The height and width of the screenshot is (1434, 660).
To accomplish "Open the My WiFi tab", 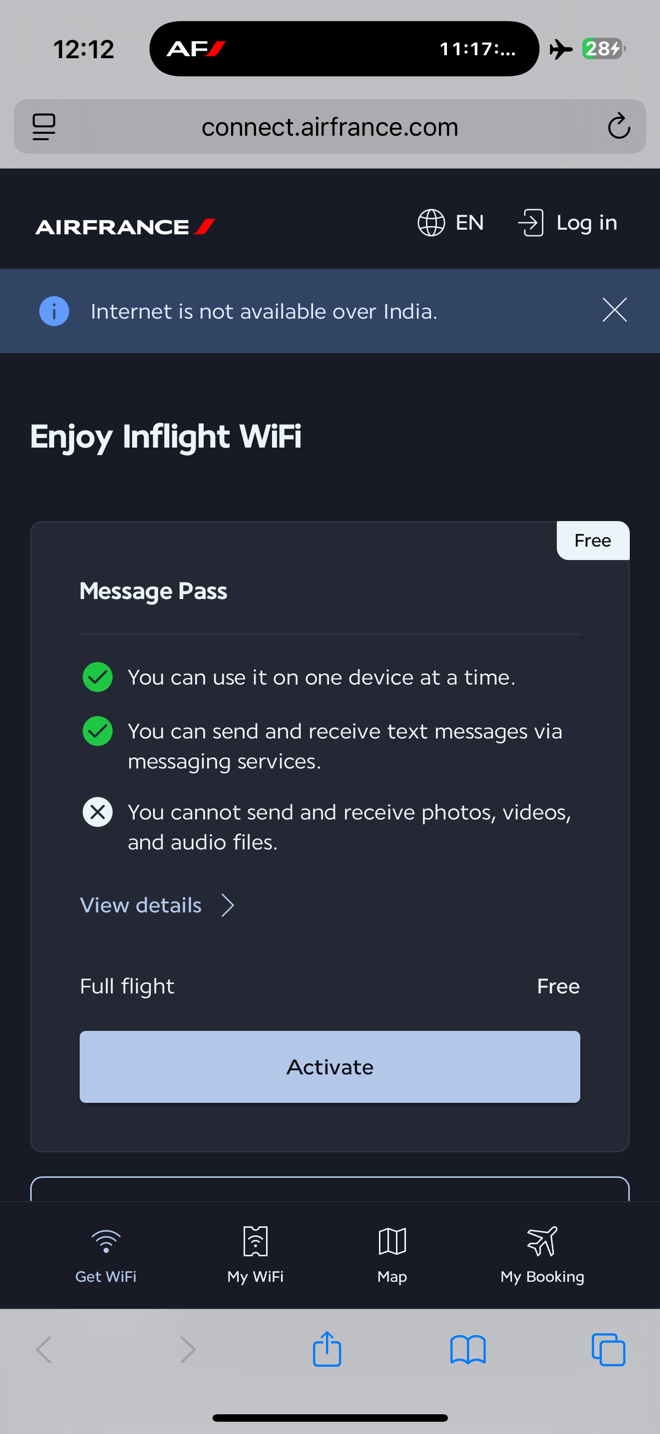I will click(255, 1255).
